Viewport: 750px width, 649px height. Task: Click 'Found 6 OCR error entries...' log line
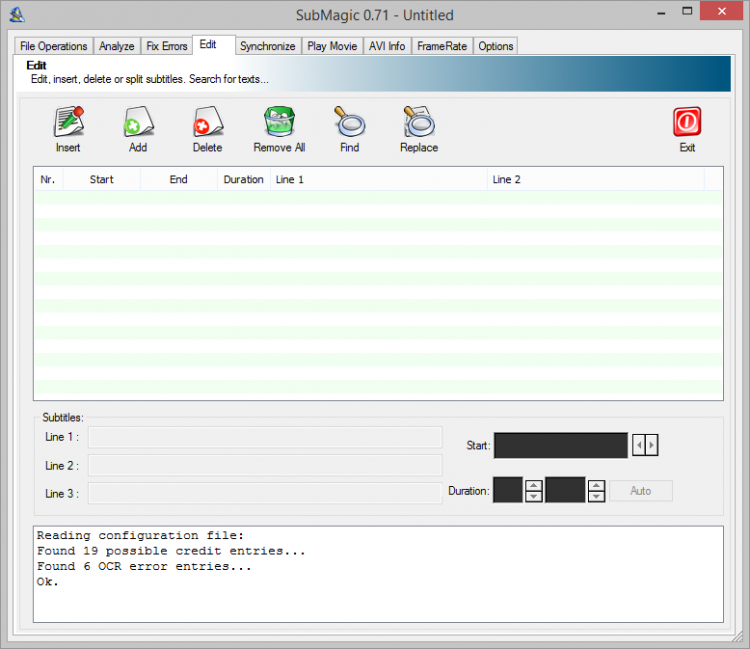[144, 566]
